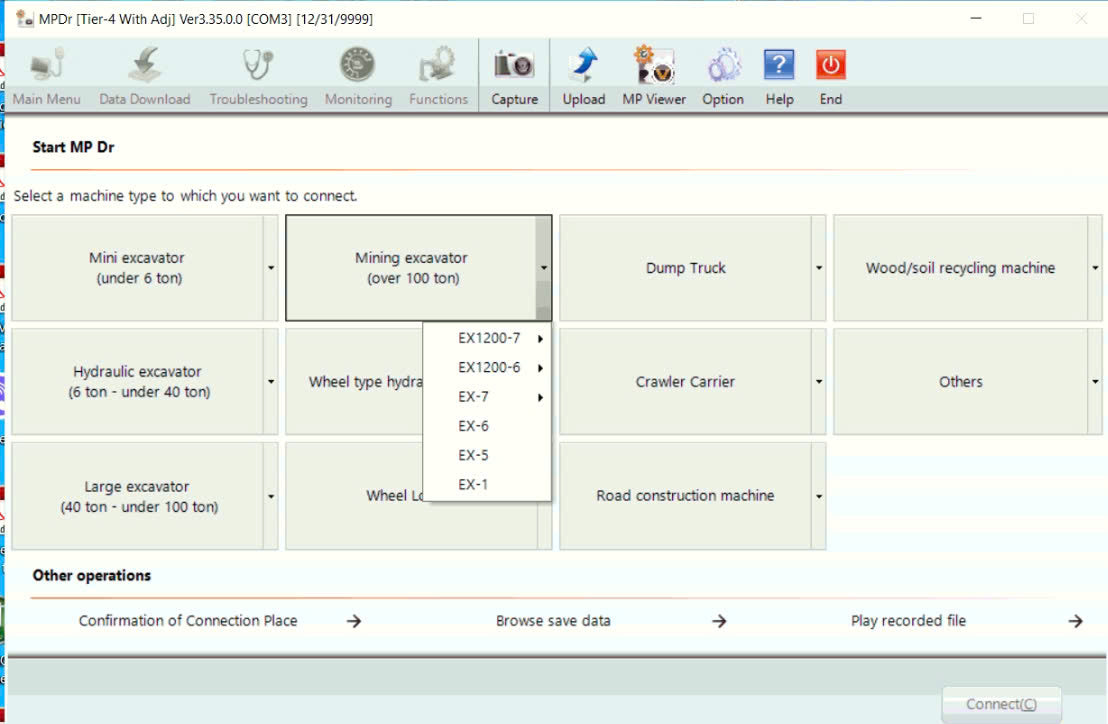Pick the EX-7 submenu entry
This screenshot has width=1108, height=724.
pos(474,397)
